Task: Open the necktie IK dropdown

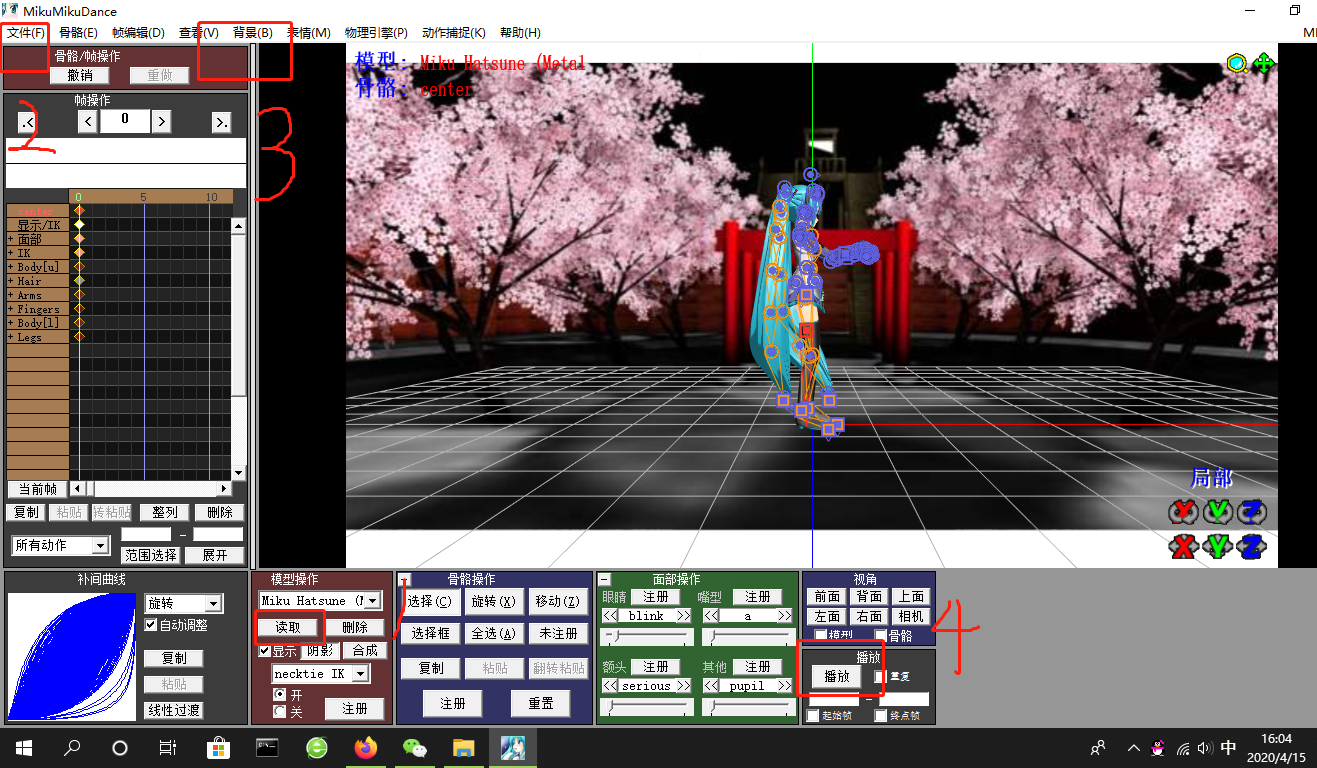Action: 360,674
